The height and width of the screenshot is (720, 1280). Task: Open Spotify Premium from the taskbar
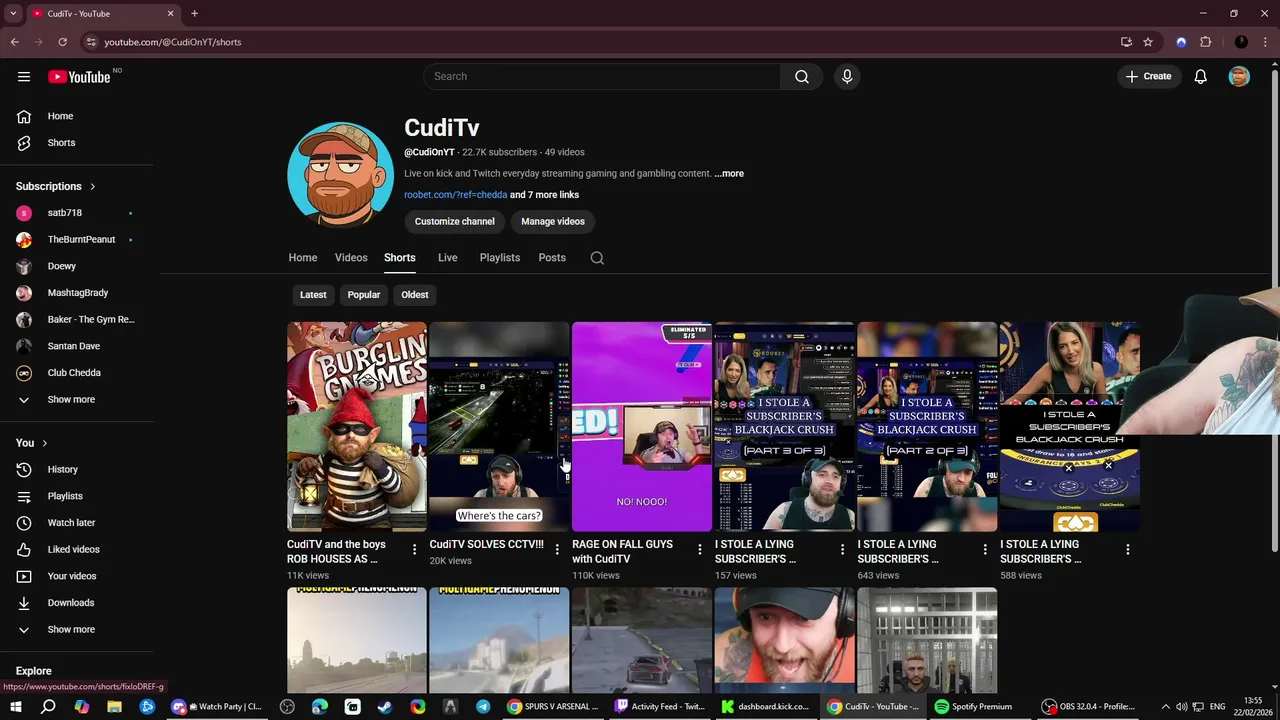pos(974,706)
